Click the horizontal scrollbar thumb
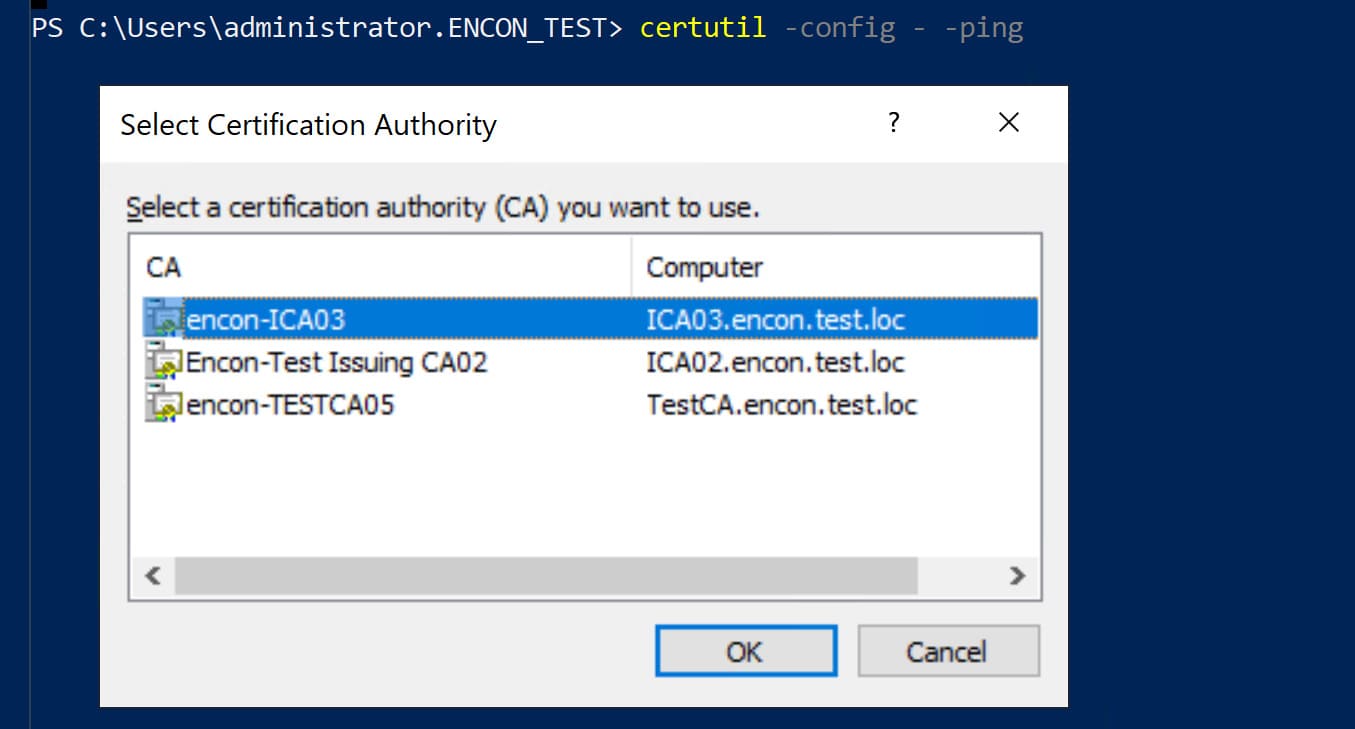This screenshot has width=1355, height=729. pyautogui.click(x=545, y=576)
